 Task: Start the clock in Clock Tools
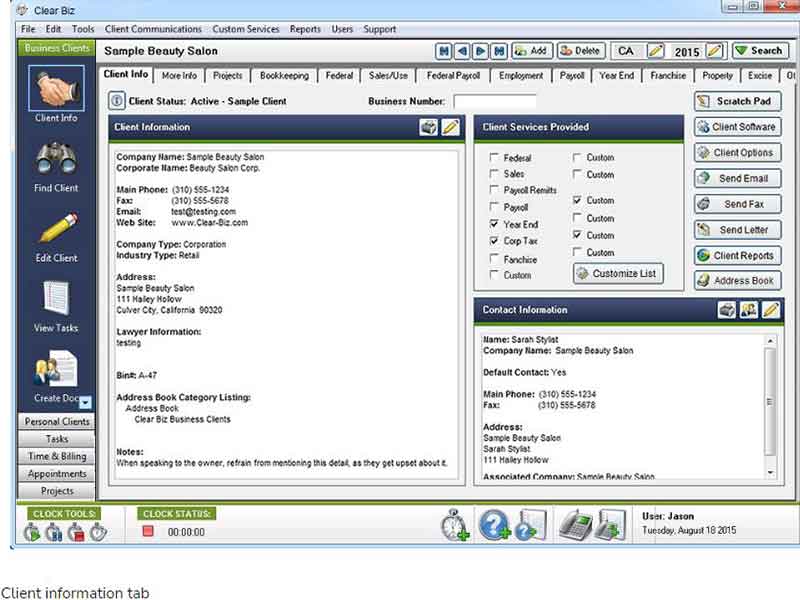tap(32, 532)
